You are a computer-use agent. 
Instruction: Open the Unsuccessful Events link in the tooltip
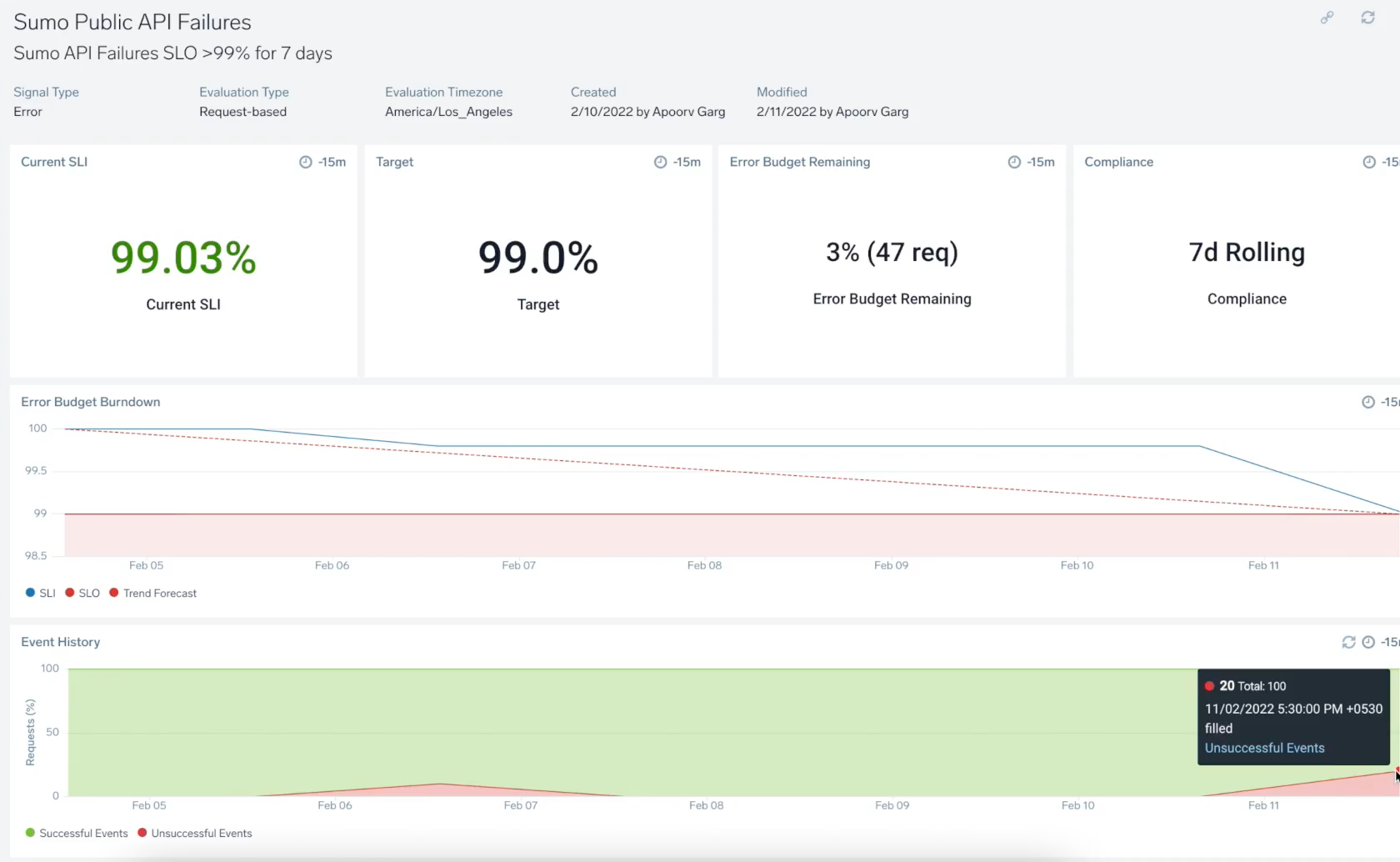pos(1264,748)
